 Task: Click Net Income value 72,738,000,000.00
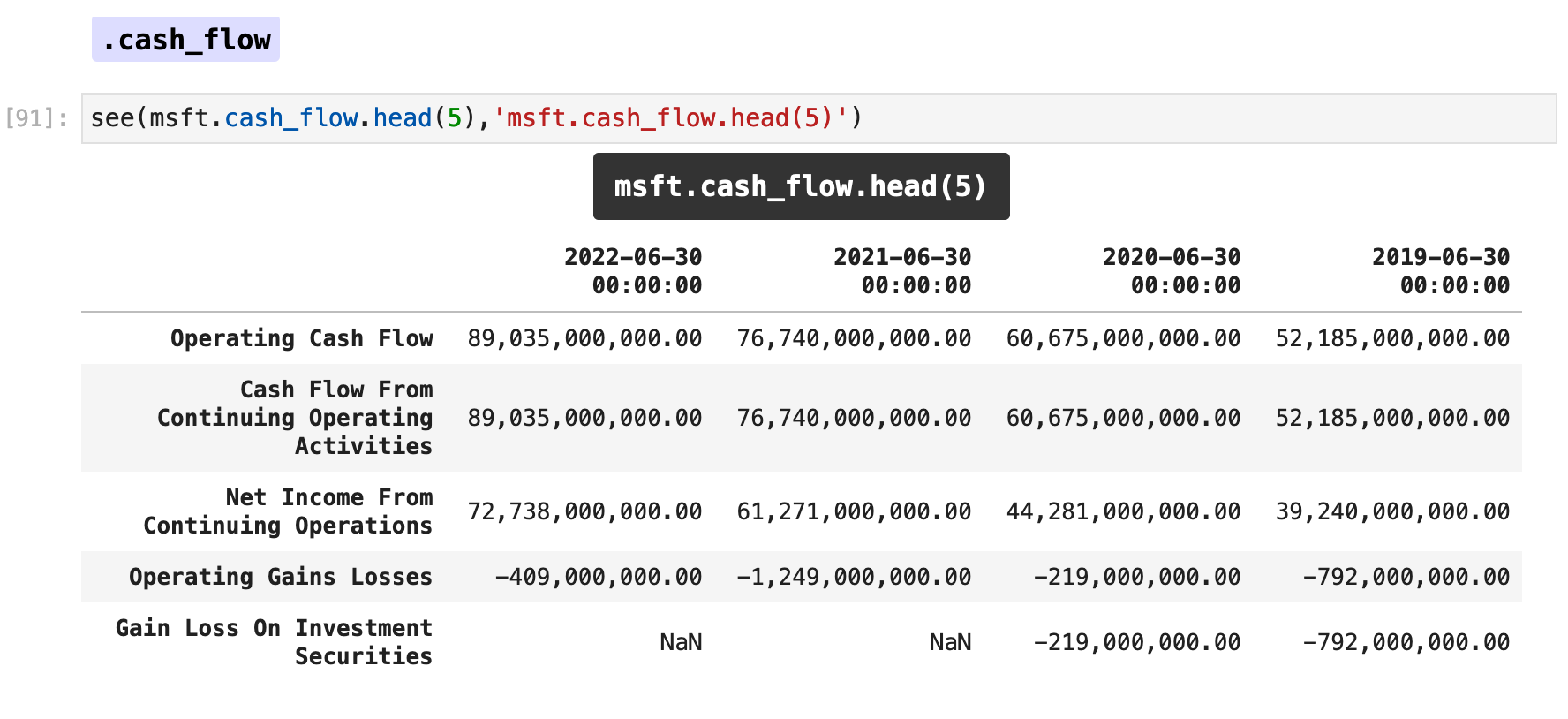[584, 511]
